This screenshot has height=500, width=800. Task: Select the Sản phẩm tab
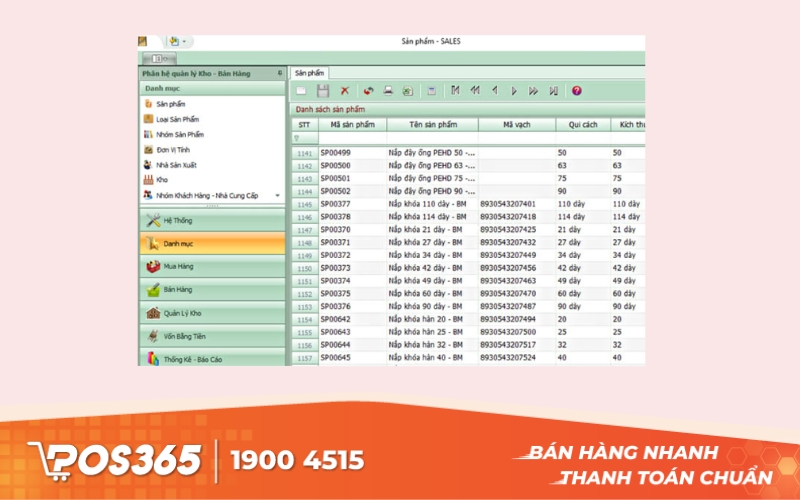309,73
